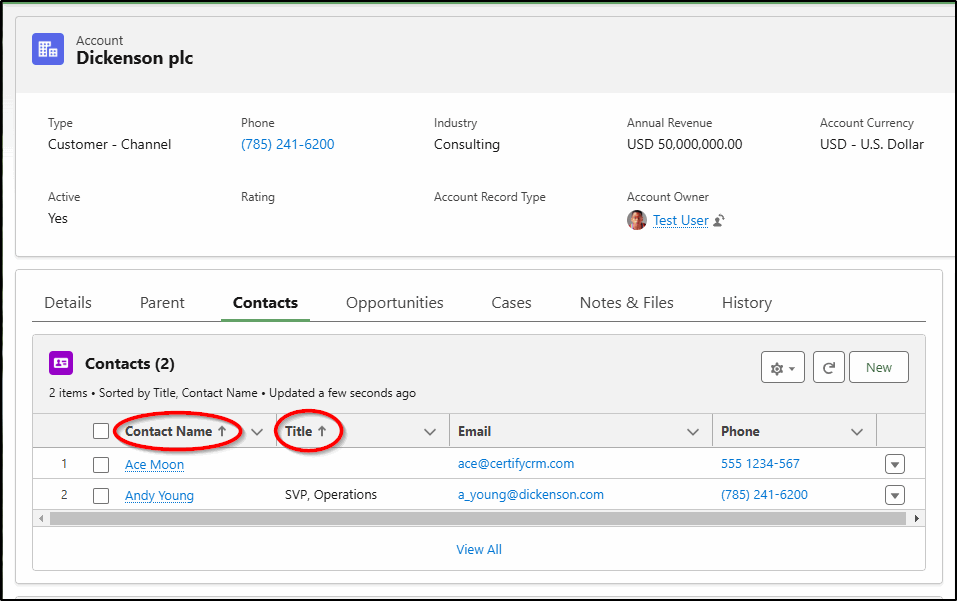Click the change owner icon
The image size is (957, 601).
719,220
